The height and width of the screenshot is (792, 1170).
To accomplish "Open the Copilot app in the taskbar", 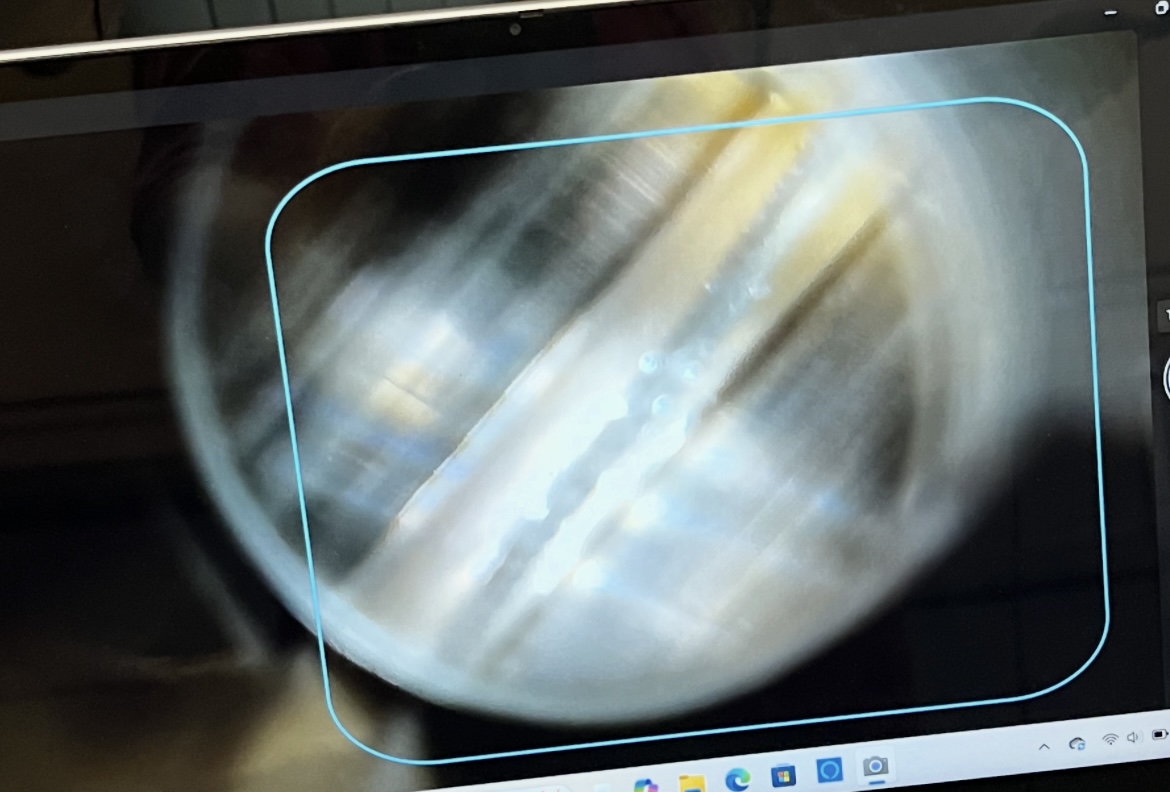I will 646,786.
